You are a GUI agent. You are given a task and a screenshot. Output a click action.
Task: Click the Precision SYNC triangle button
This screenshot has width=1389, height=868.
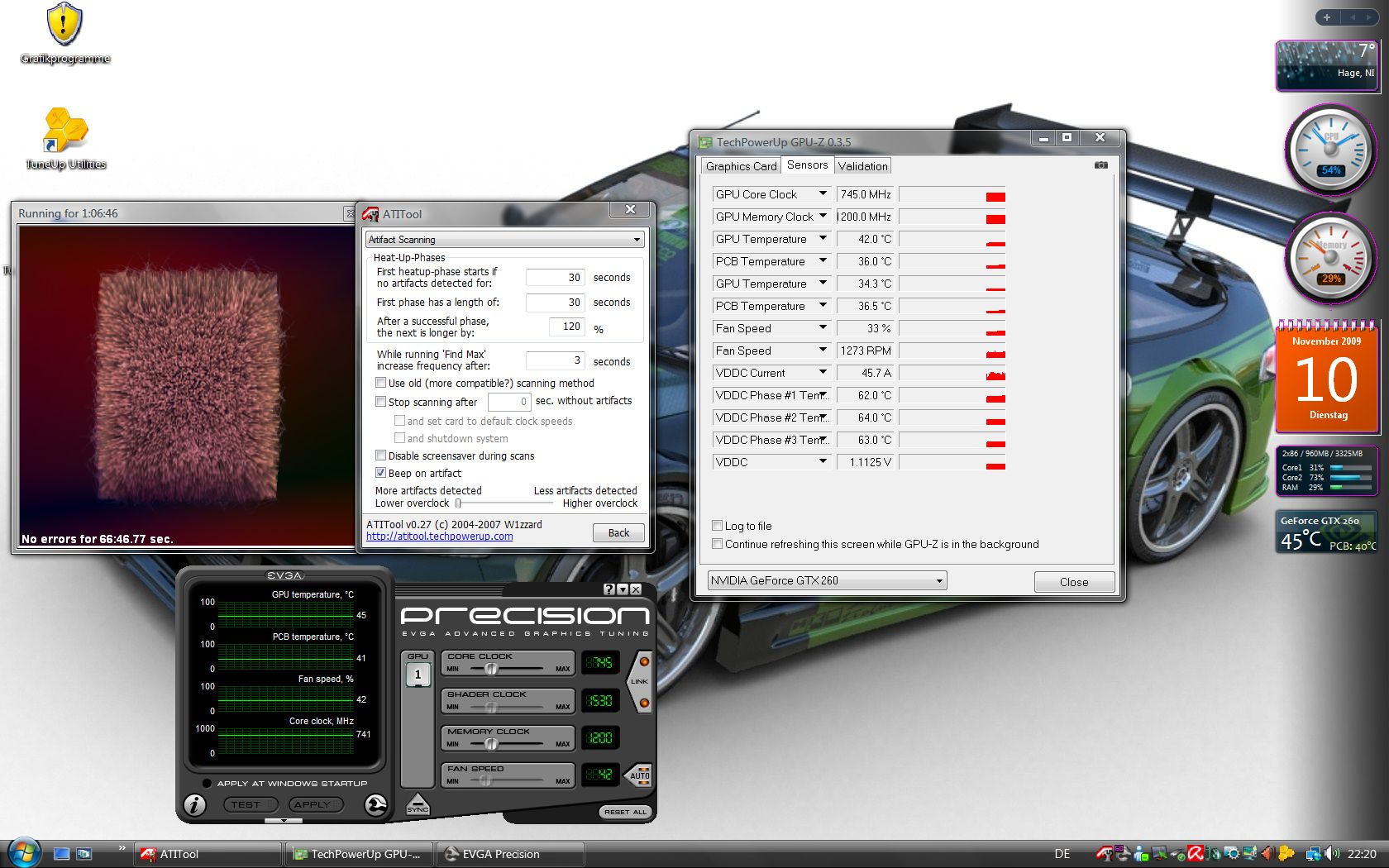tap(418, 804)
